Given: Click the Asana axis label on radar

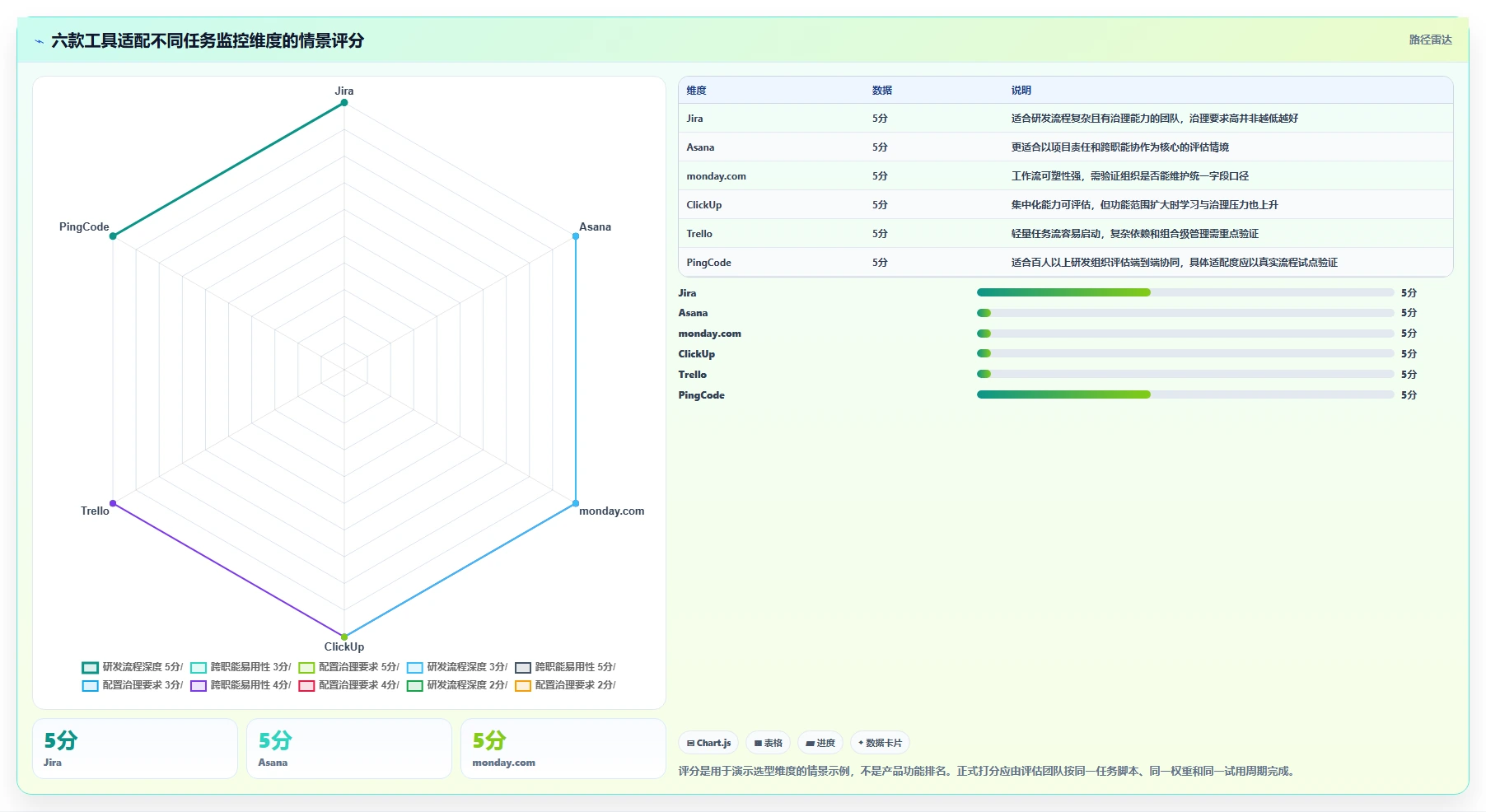Looking at the screenshot, I should pos(595,227).
